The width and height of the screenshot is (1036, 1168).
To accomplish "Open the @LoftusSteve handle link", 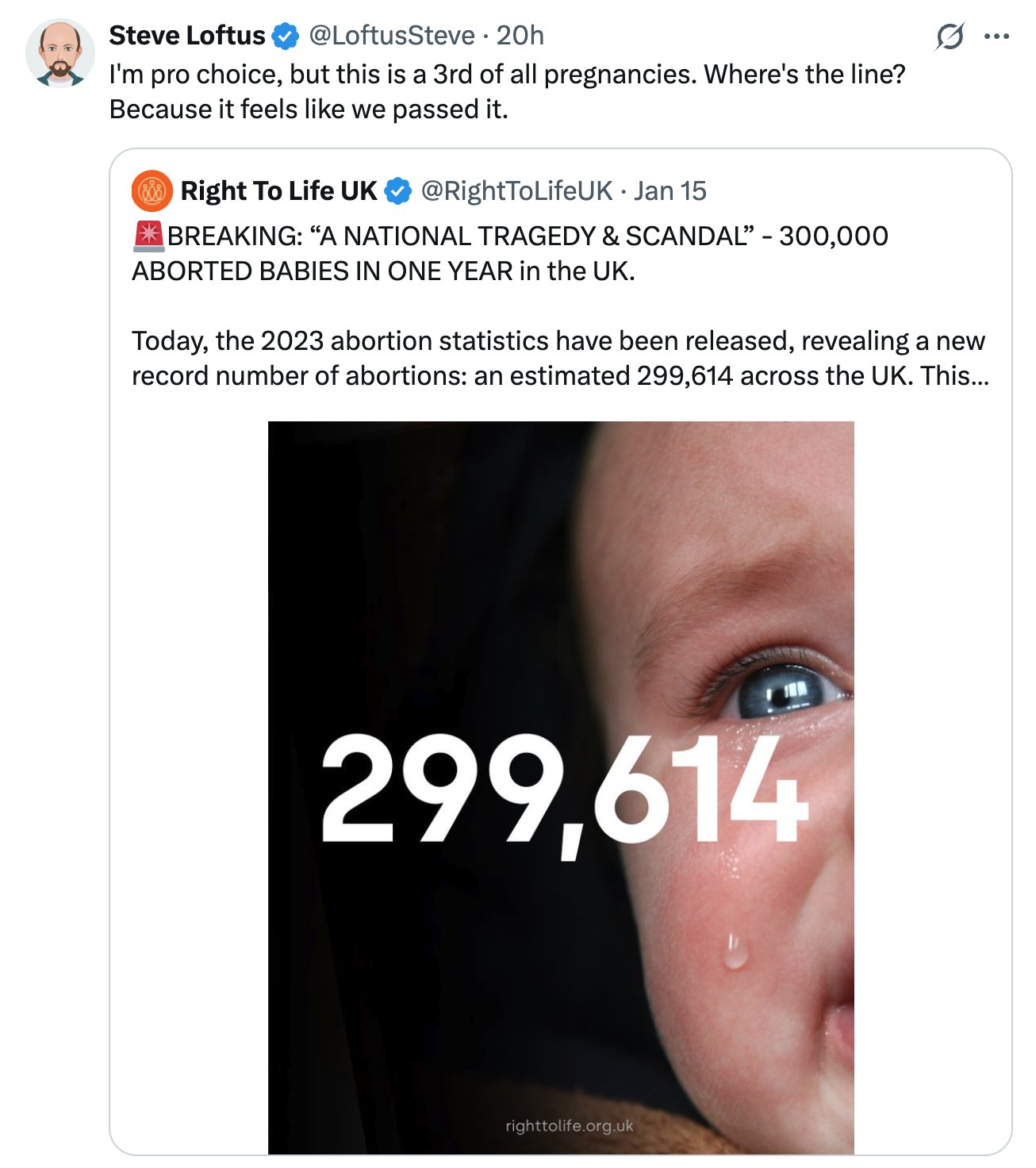I will click(392, 36).
